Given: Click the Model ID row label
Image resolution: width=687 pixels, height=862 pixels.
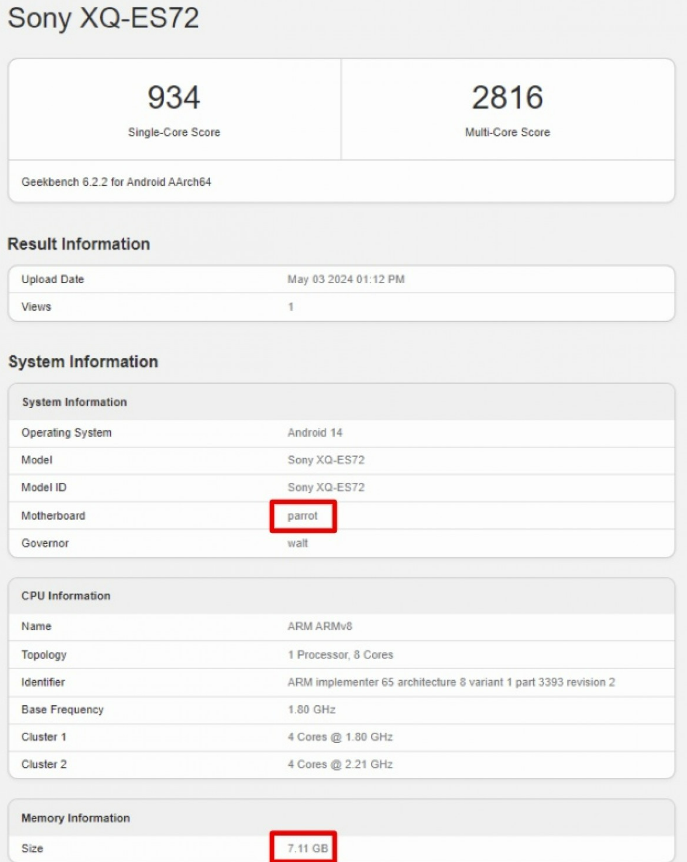Looking at the screenshot, I should coord(44,487).
